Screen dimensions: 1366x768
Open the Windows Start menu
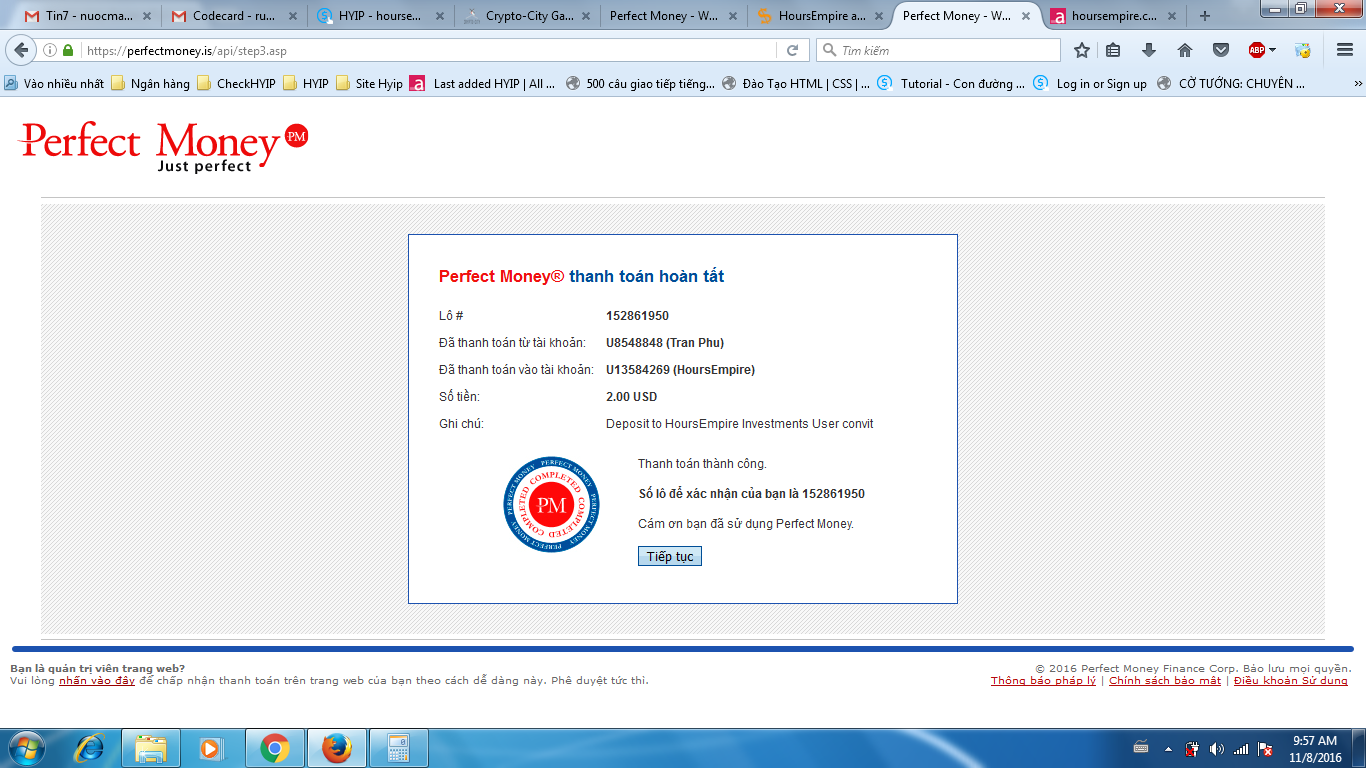click(26, 748)
